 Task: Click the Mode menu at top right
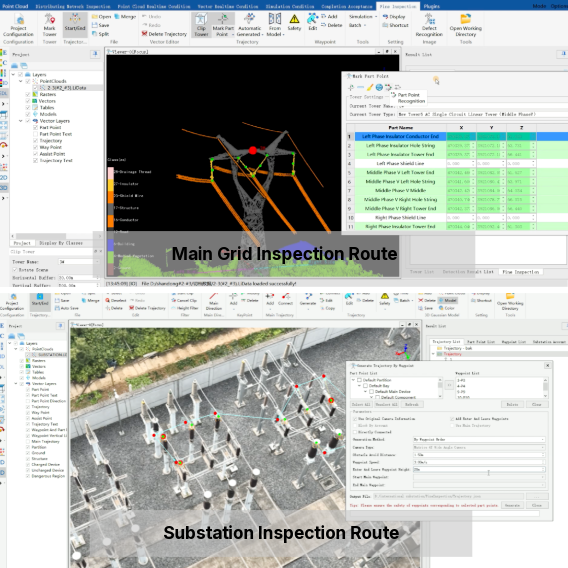pos(539,6)
